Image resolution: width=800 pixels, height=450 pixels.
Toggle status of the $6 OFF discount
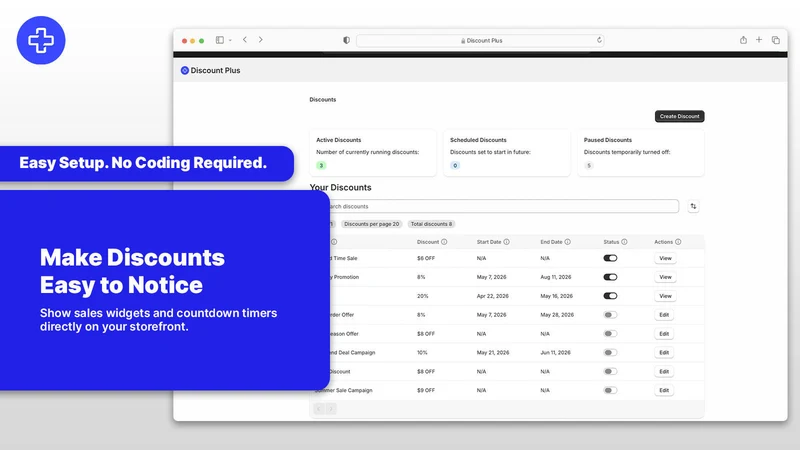[x=610, y=258]
